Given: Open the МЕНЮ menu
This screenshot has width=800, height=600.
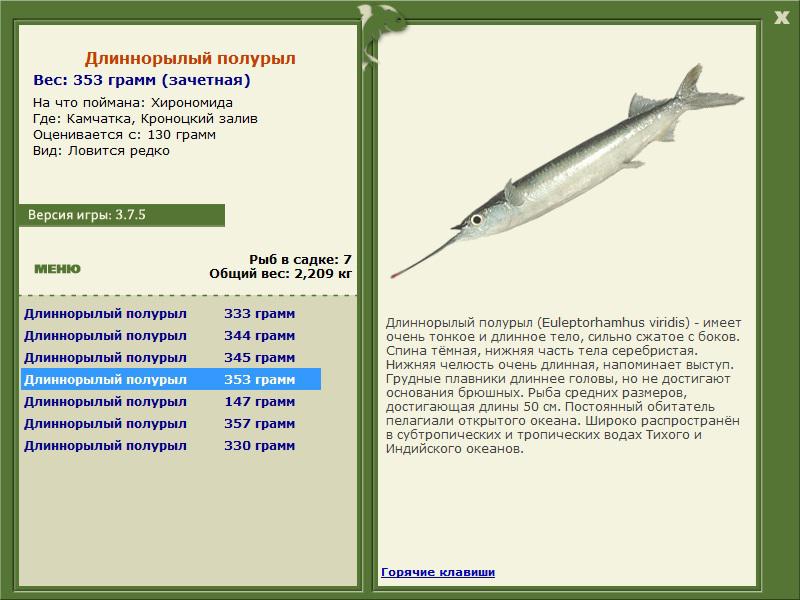Looking at the screenshot, I should pyautogui.click(x=57, y=269).
